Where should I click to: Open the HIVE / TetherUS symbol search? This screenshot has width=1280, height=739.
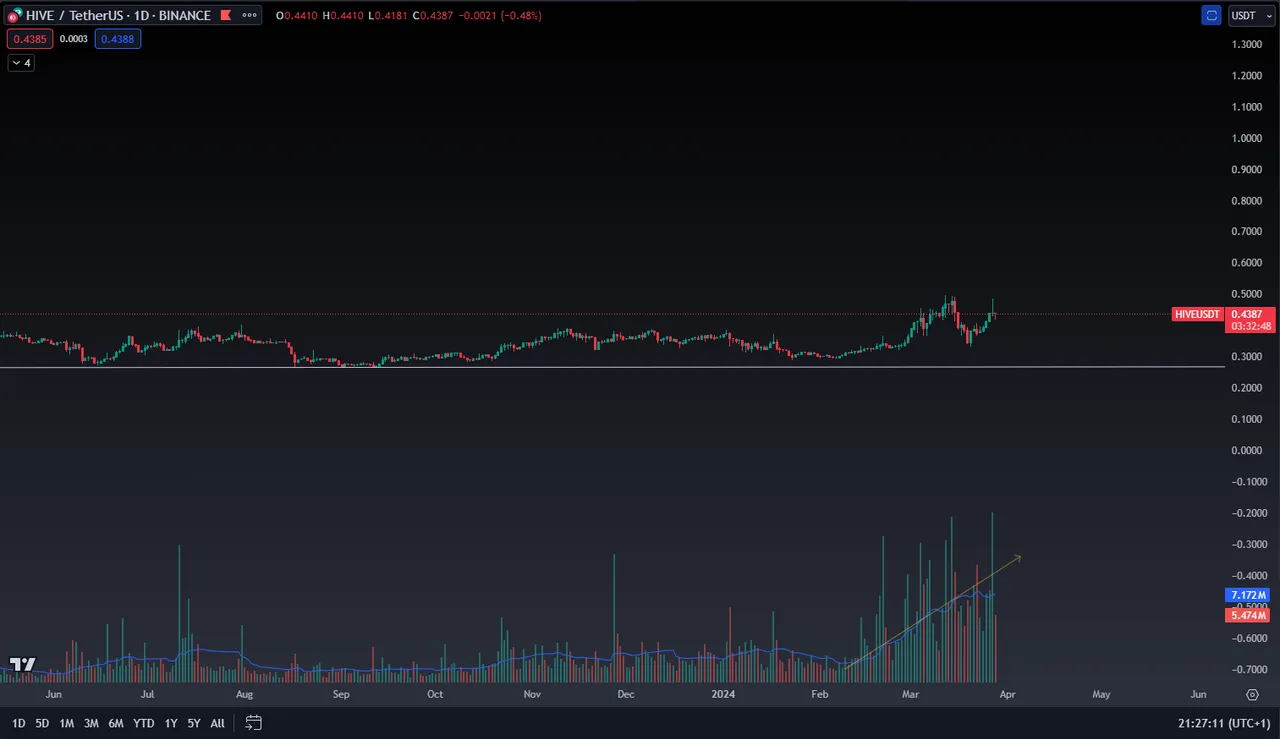click(x=120, y=15)
